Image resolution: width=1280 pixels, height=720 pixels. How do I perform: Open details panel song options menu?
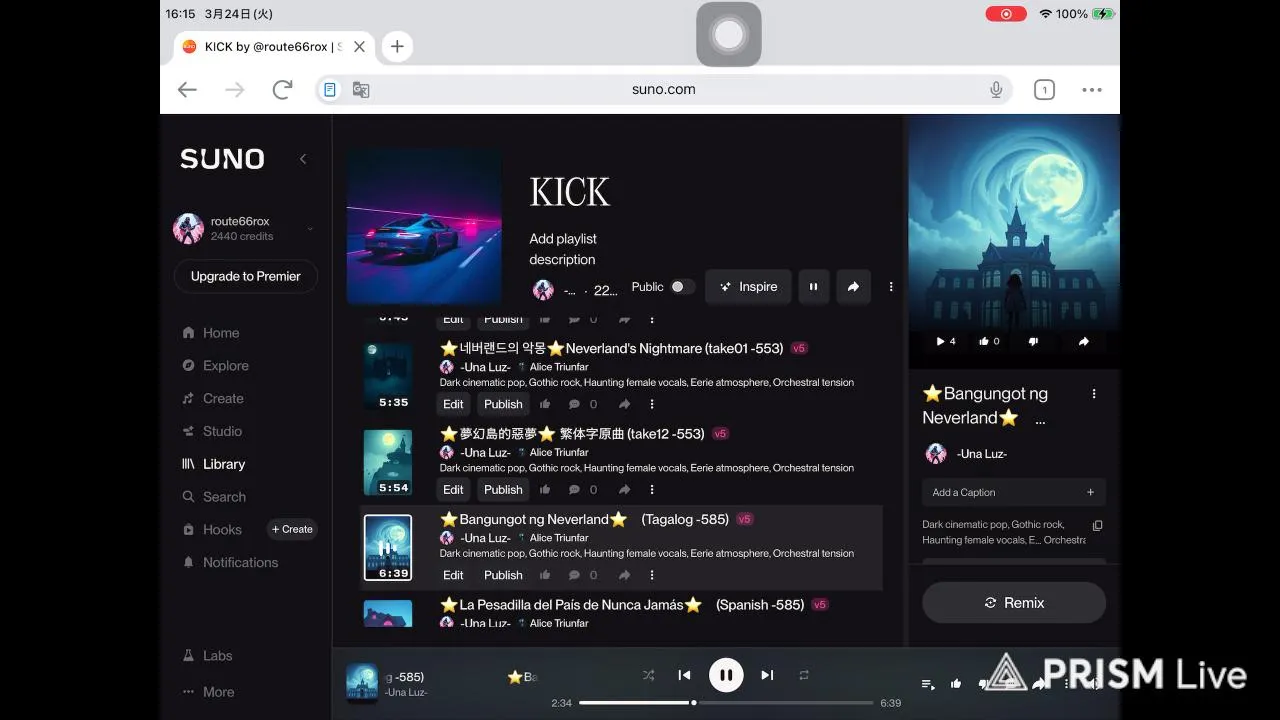[1094, 394]
